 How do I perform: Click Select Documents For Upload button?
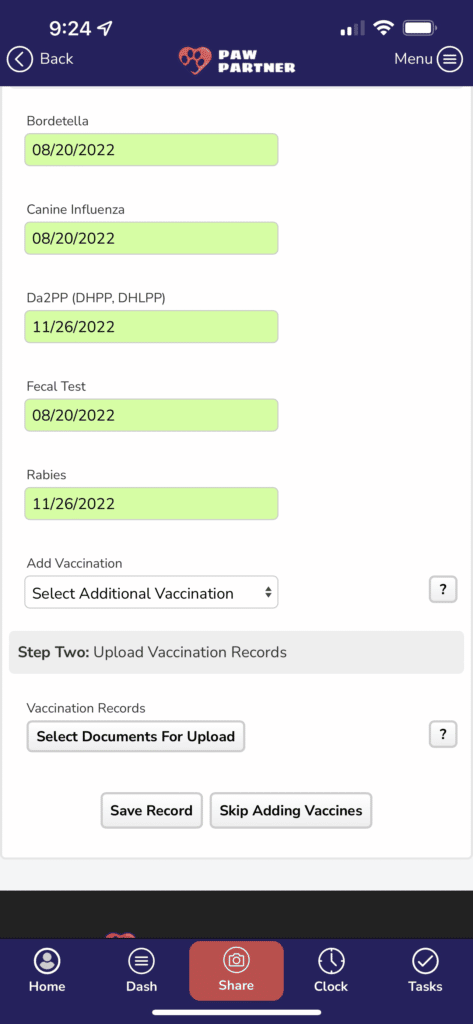click(x=136, y=737)
